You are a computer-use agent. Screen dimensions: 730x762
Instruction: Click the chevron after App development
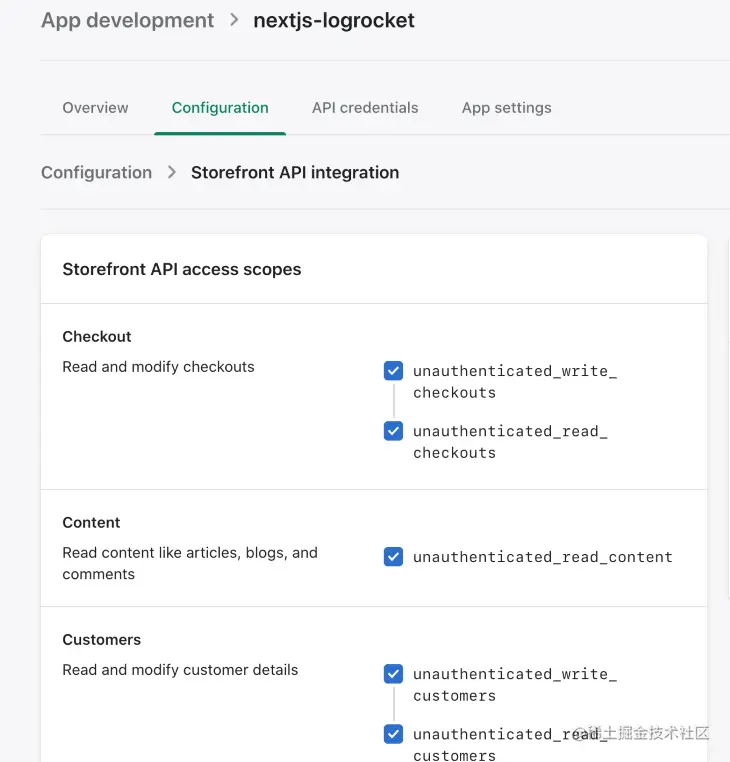point(234,20)
